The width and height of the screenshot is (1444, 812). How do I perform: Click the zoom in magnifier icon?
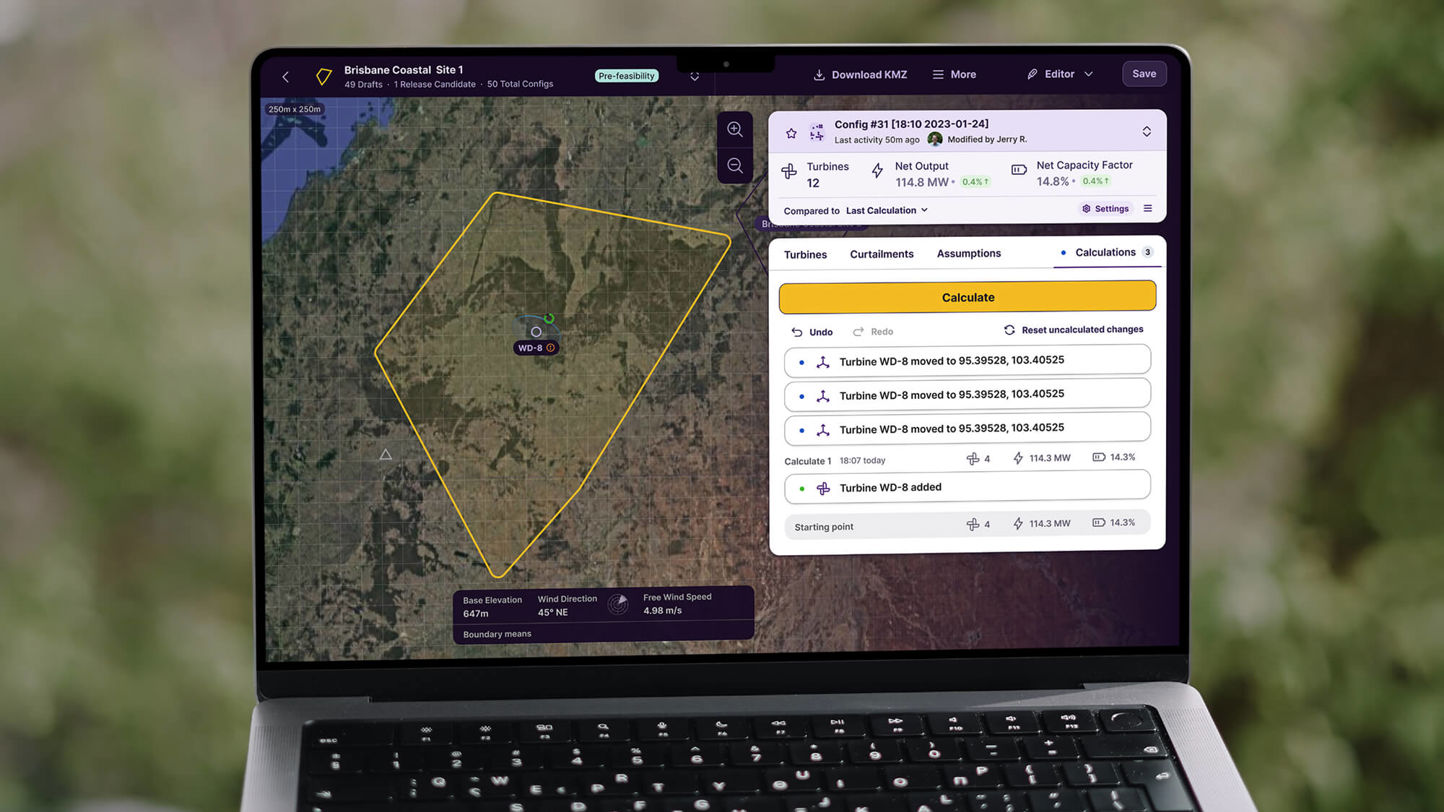pyautogui.click(x=735, y=130)
